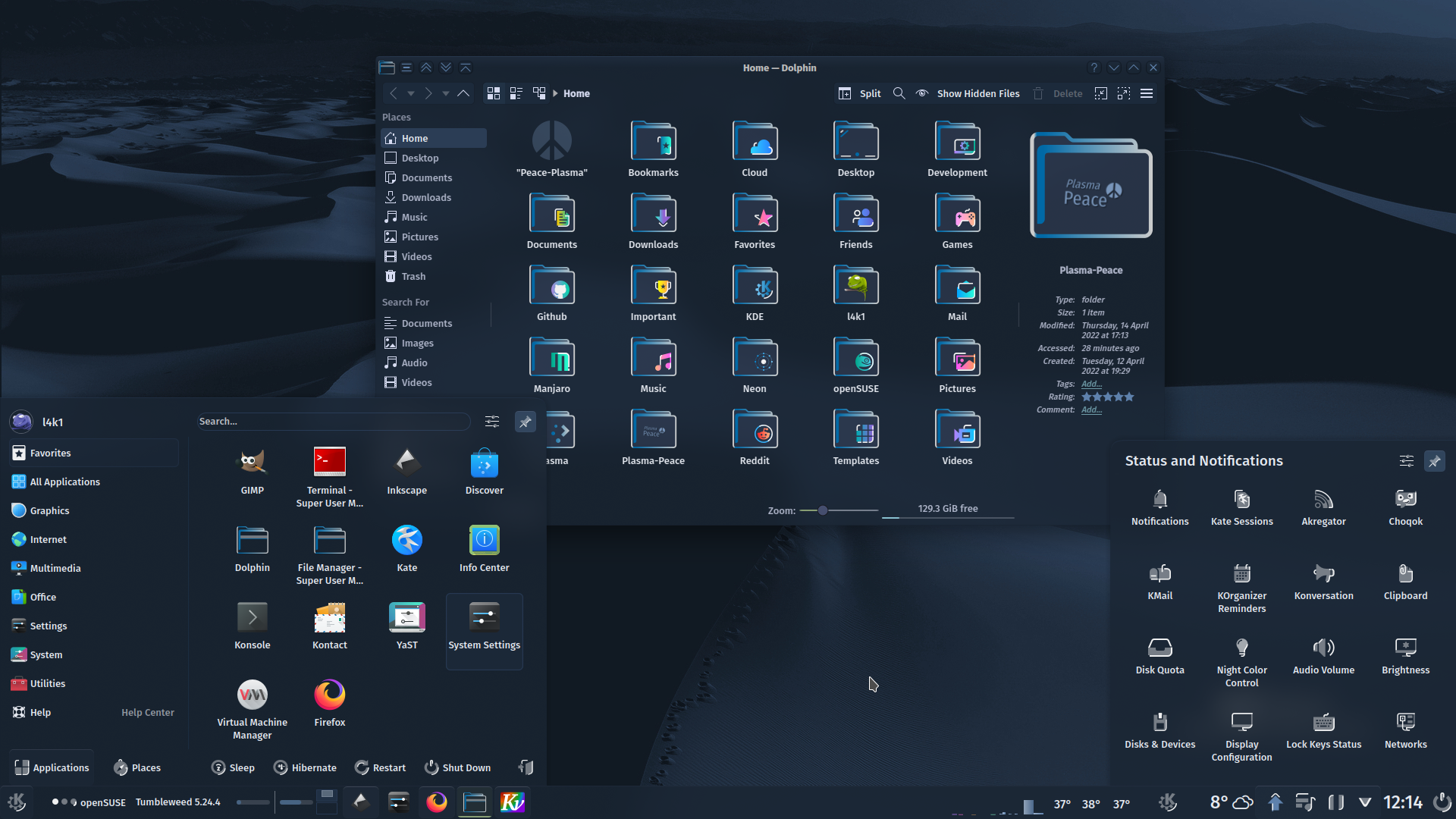Open the forward history dropdown arrow in Dolphin

tap(445, 93)
